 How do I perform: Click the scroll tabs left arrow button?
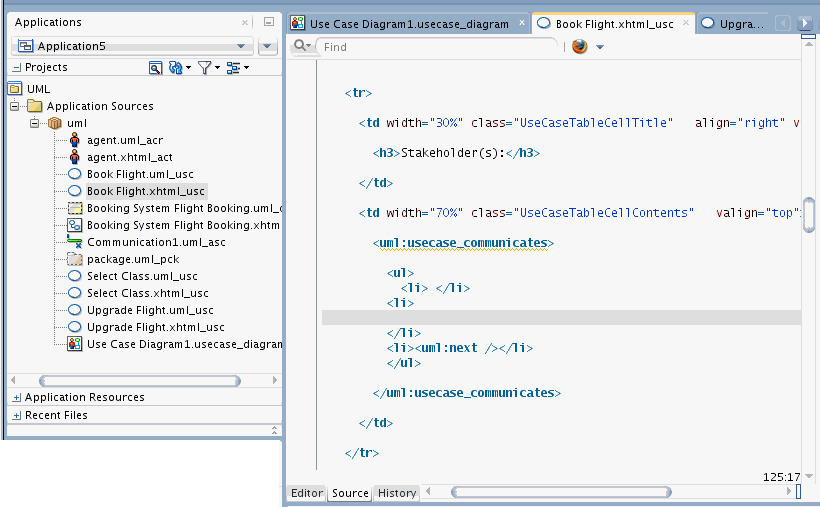click(782, 24)
